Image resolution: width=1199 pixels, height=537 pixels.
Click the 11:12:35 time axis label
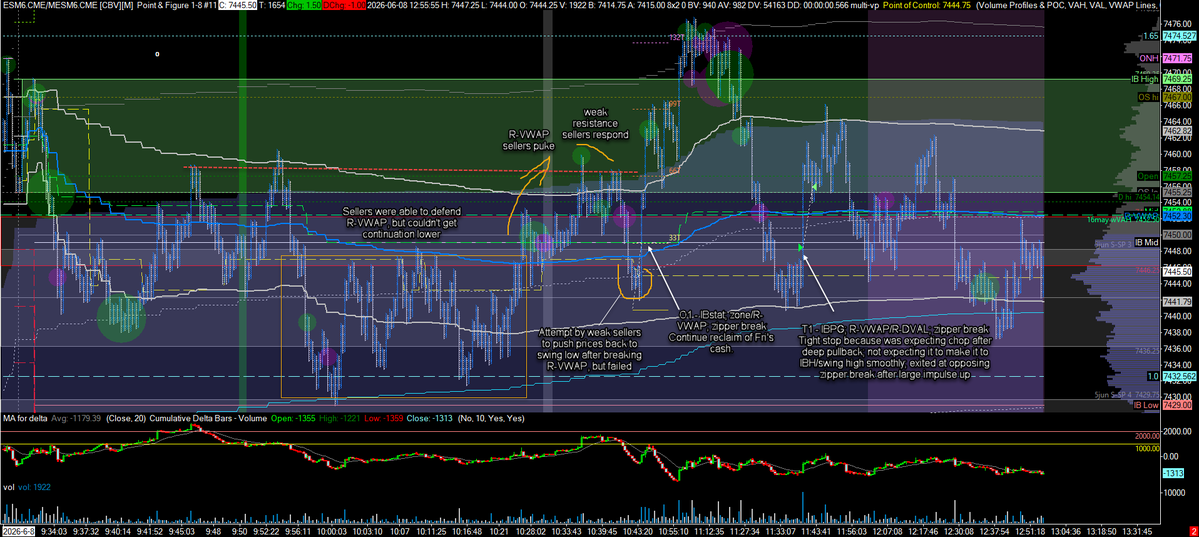(708, 531)
